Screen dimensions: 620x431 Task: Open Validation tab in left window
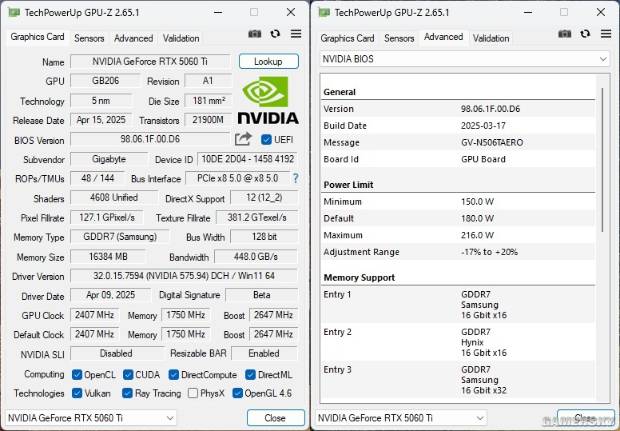pyautogui.click(x=181, y=38)
